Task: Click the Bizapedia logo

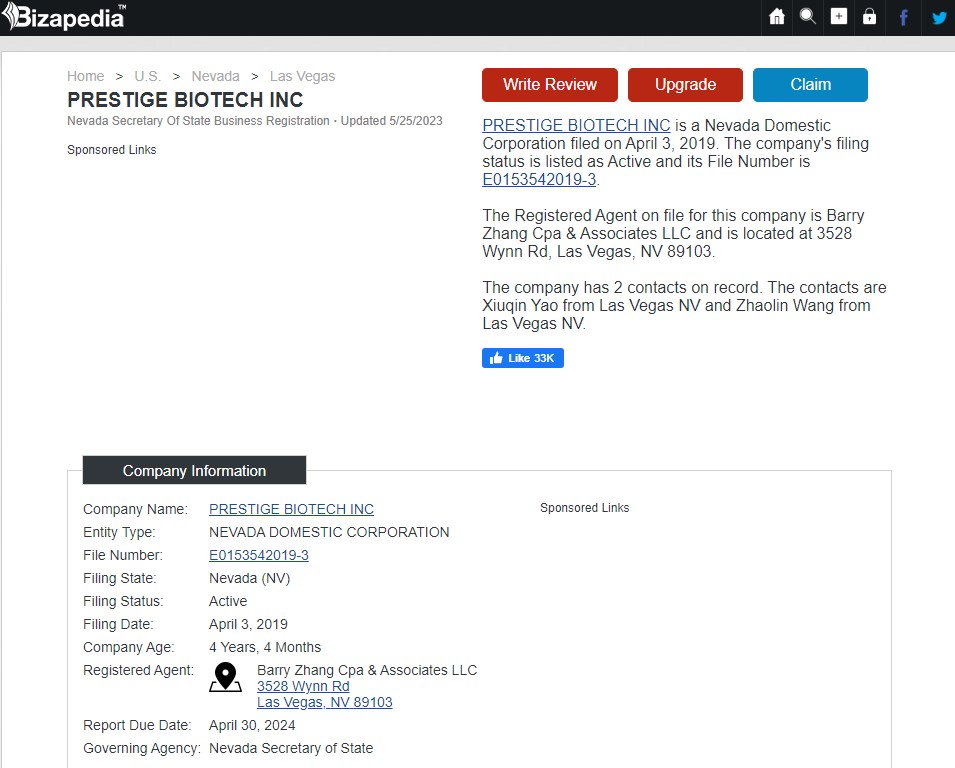Action: point(64,16)
